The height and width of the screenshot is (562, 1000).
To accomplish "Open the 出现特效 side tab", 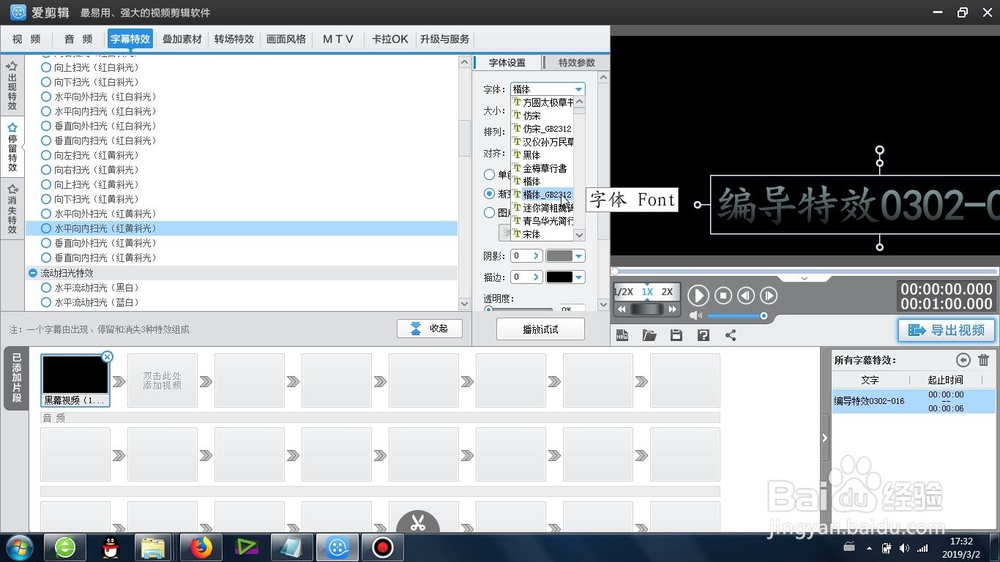I will point(12,86).
